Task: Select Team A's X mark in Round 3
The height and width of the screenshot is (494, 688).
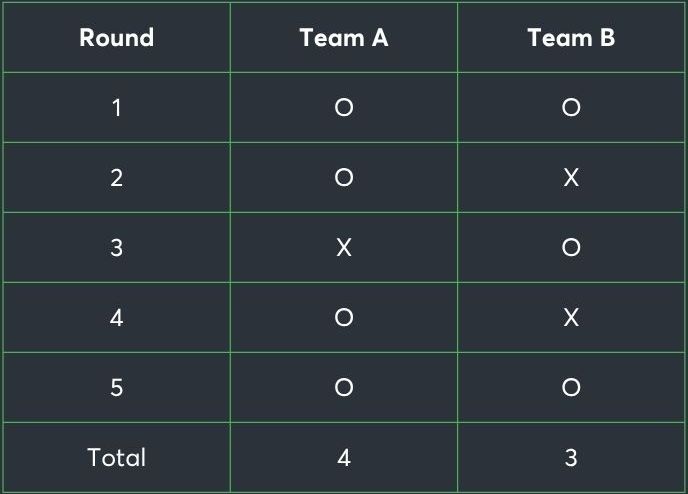Action: tap(344, 247)
